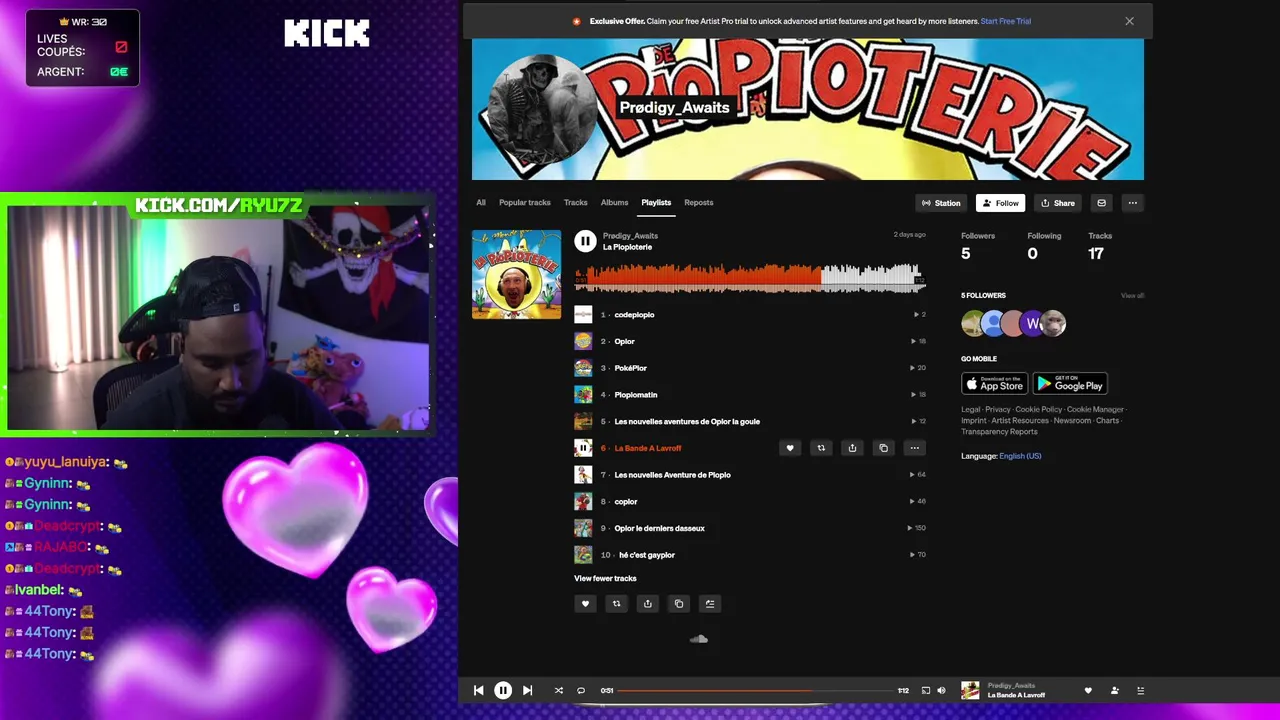This screenshot has height=720, width=1280.
Task: Open the Prødigy_Awaits profile avatar
Action: [x=541, y=108]
